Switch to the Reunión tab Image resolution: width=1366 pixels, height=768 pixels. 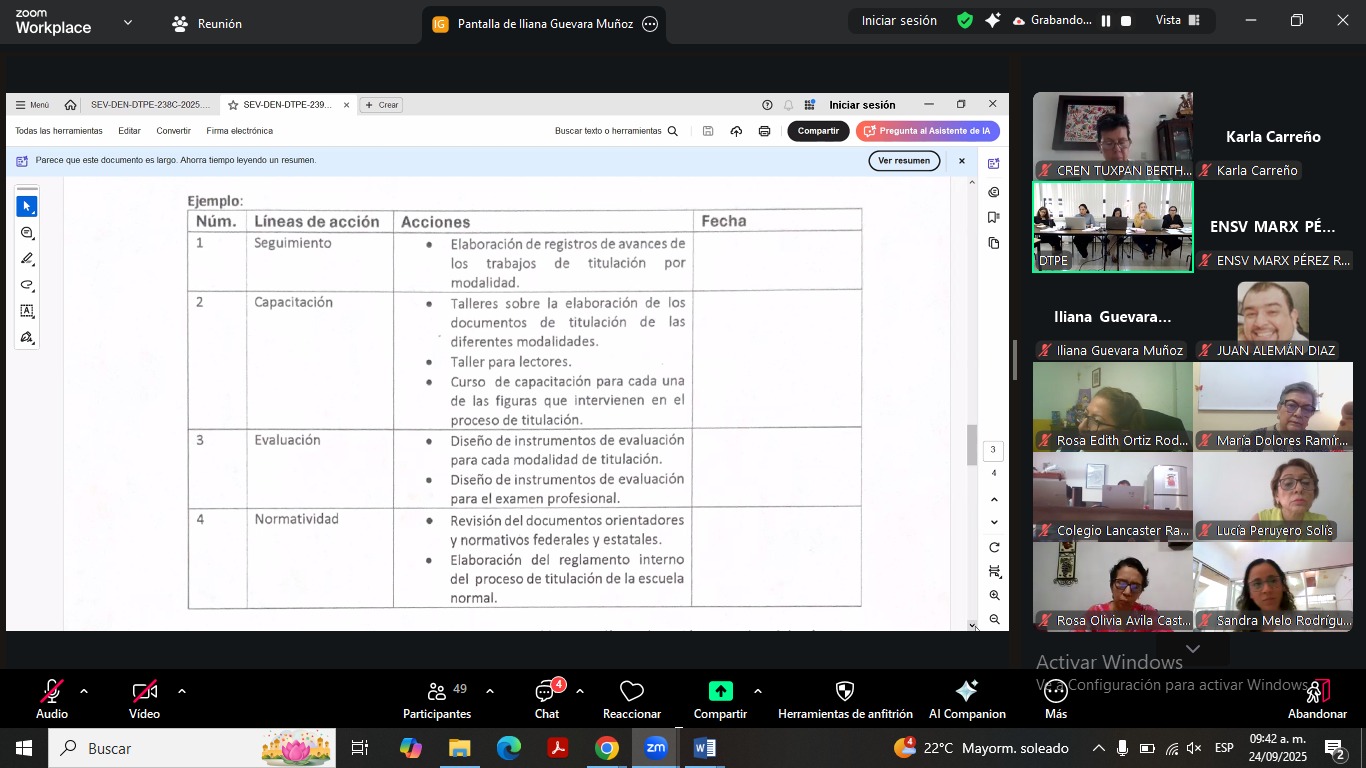pyautogui.click(x=207, y=23)
